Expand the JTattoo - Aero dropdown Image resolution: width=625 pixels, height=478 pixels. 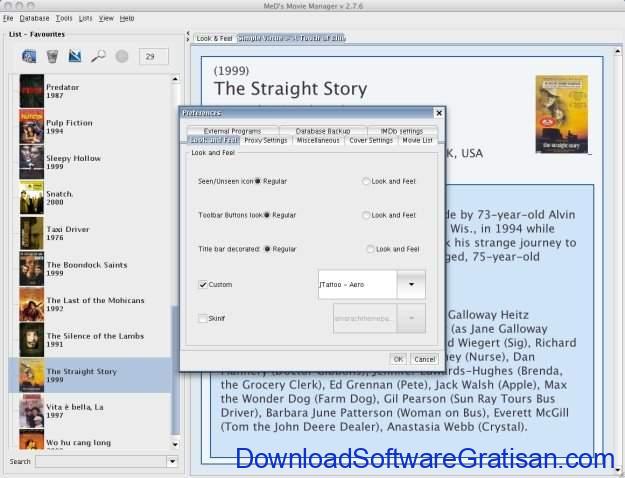[410, 285]
